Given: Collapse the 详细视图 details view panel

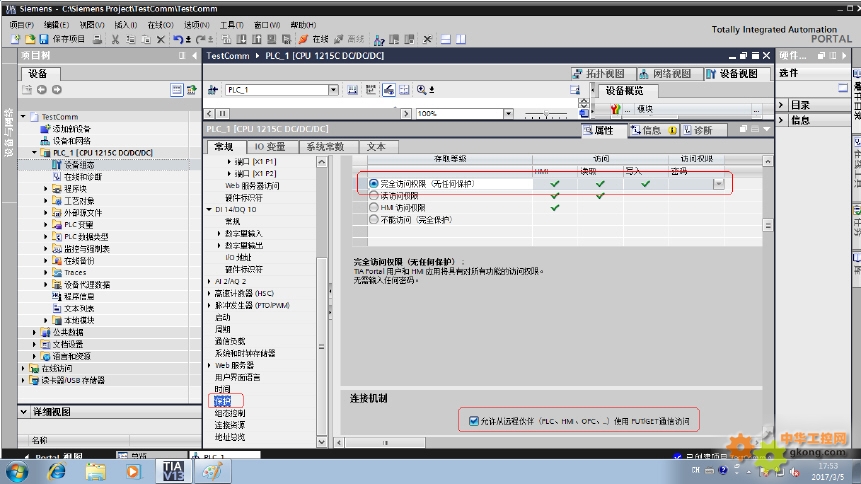Looking at the screenshot, I should pyautogui.click(x=23, y=411).
